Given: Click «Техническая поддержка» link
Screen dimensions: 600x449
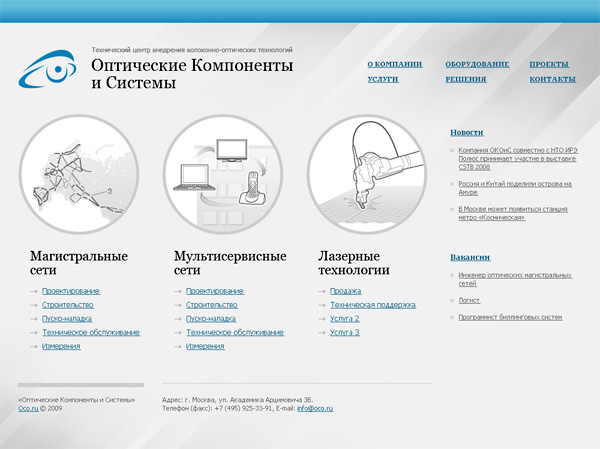Looking at the screenshot, I should [372, 305].
